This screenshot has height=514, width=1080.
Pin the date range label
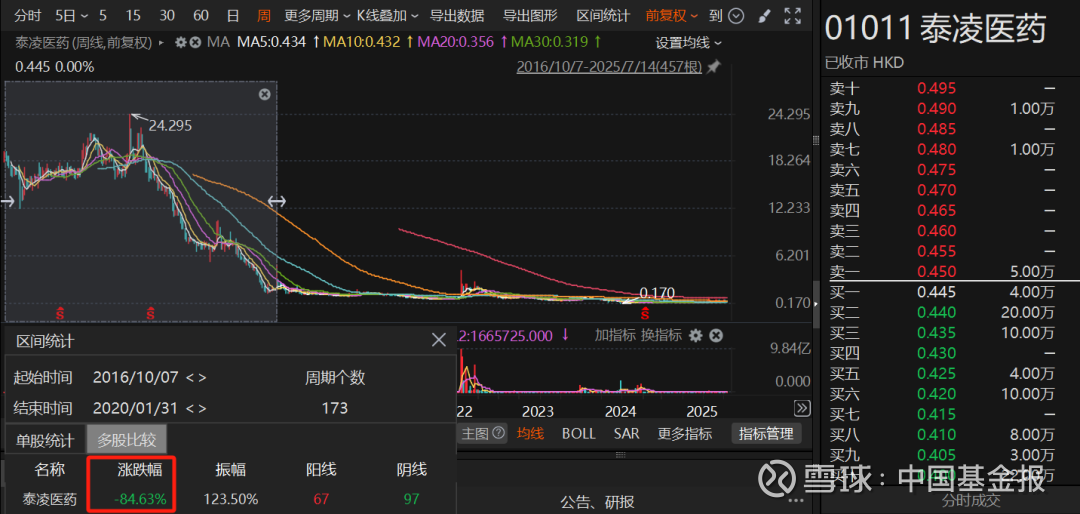[713, 67]
